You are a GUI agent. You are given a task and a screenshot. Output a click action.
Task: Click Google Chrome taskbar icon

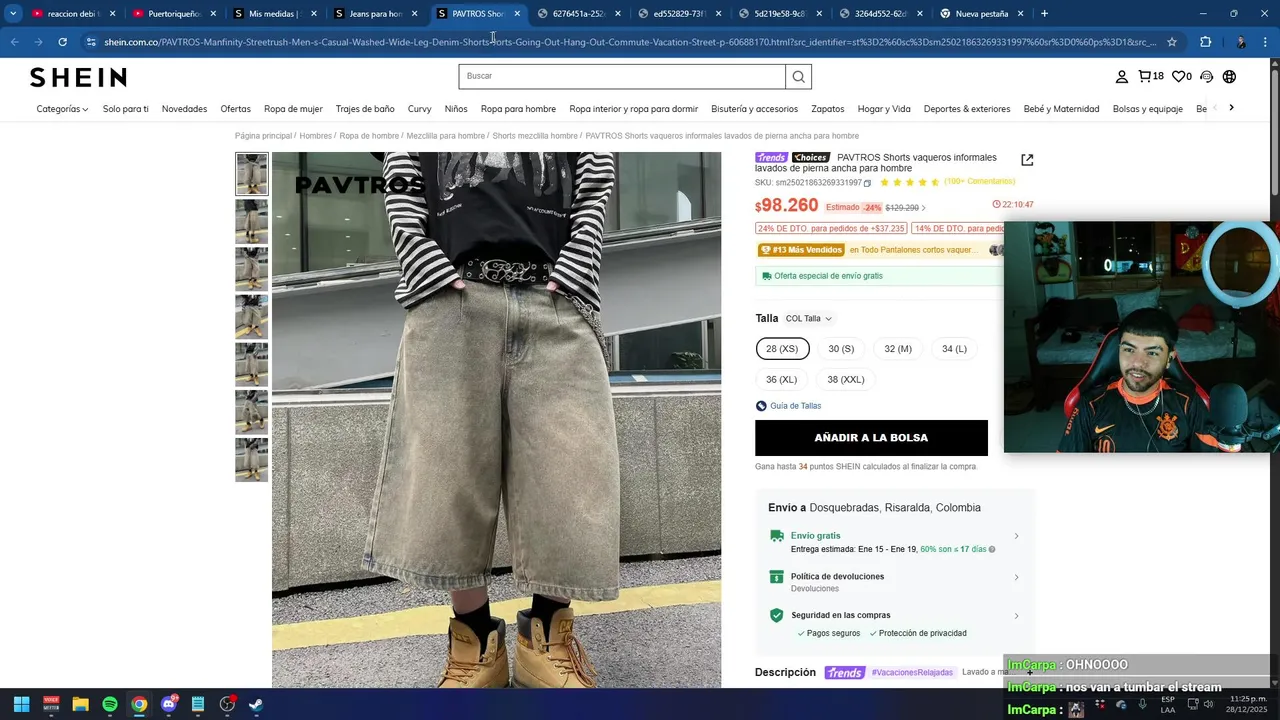[139, 704]
